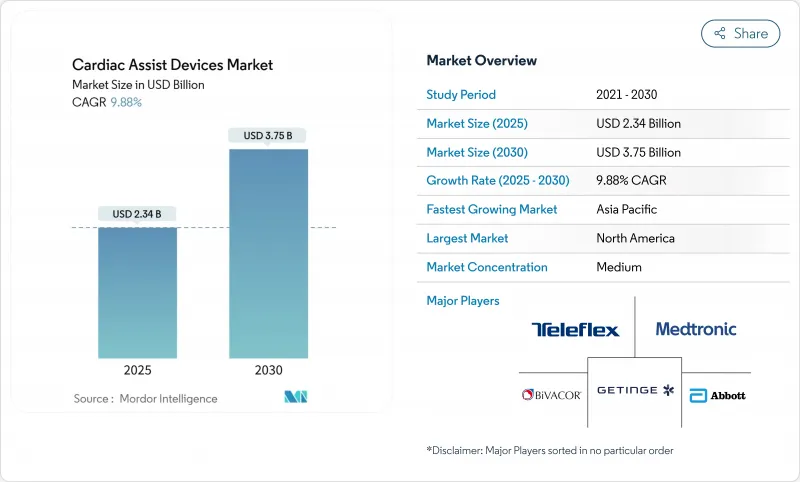Click the Cardiac Assist Devices Market title
Viewport: 800px width, 482px height.
click(172, 65)
